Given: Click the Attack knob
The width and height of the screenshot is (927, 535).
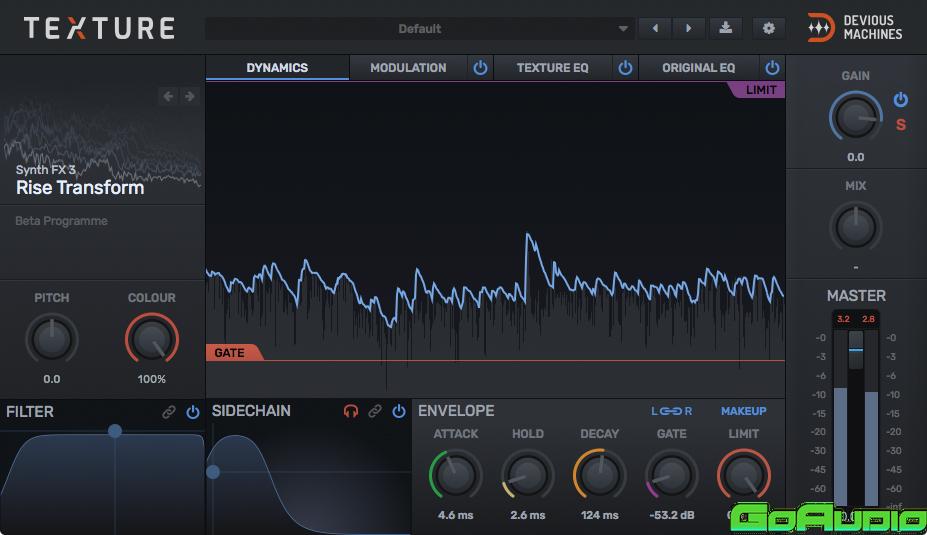Looking at the screenshot, I should point(455,475).
